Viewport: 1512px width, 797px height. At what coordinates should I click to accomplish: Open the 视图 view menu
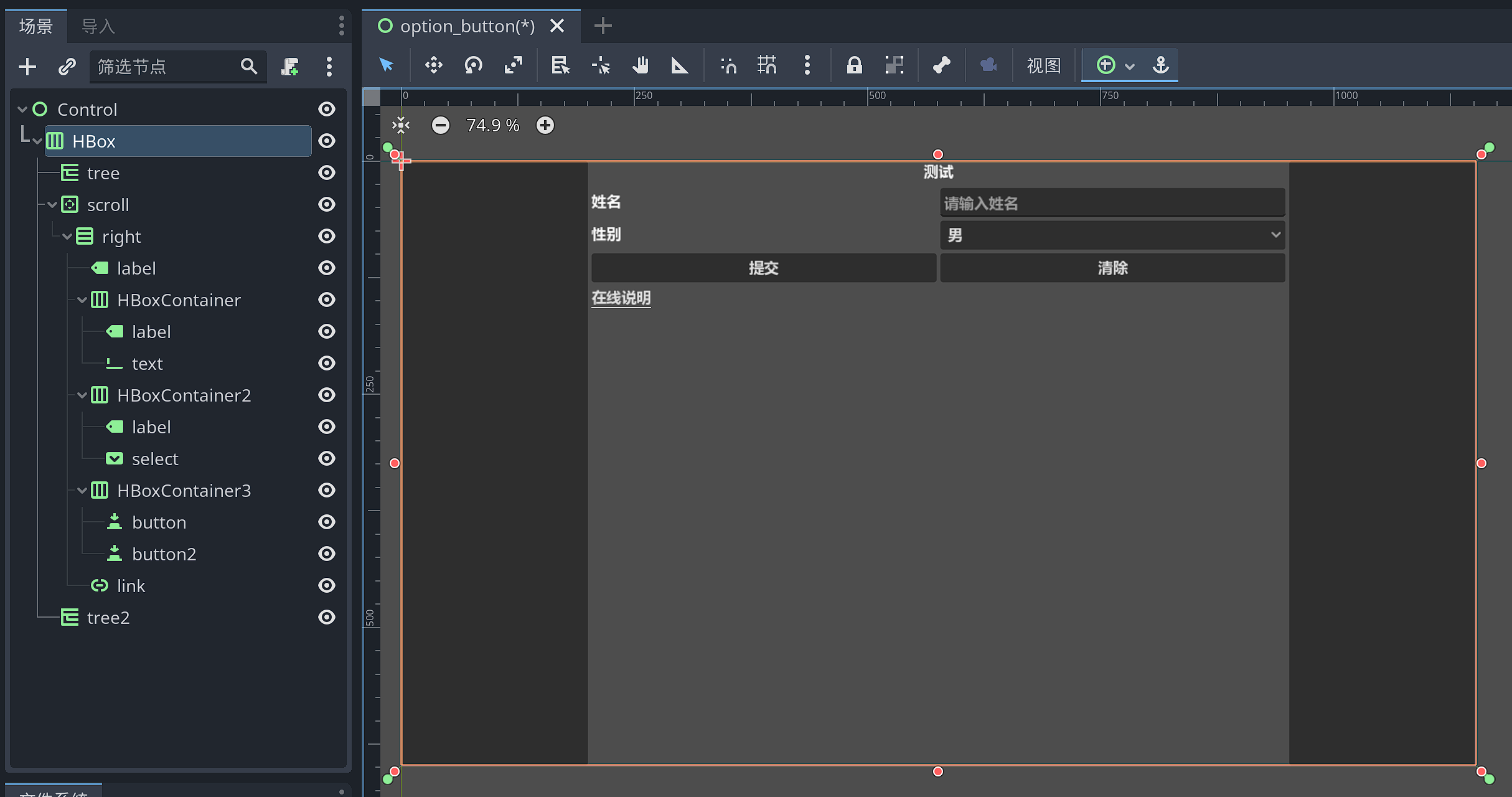pyautogui.click(x=1043, y=65)
